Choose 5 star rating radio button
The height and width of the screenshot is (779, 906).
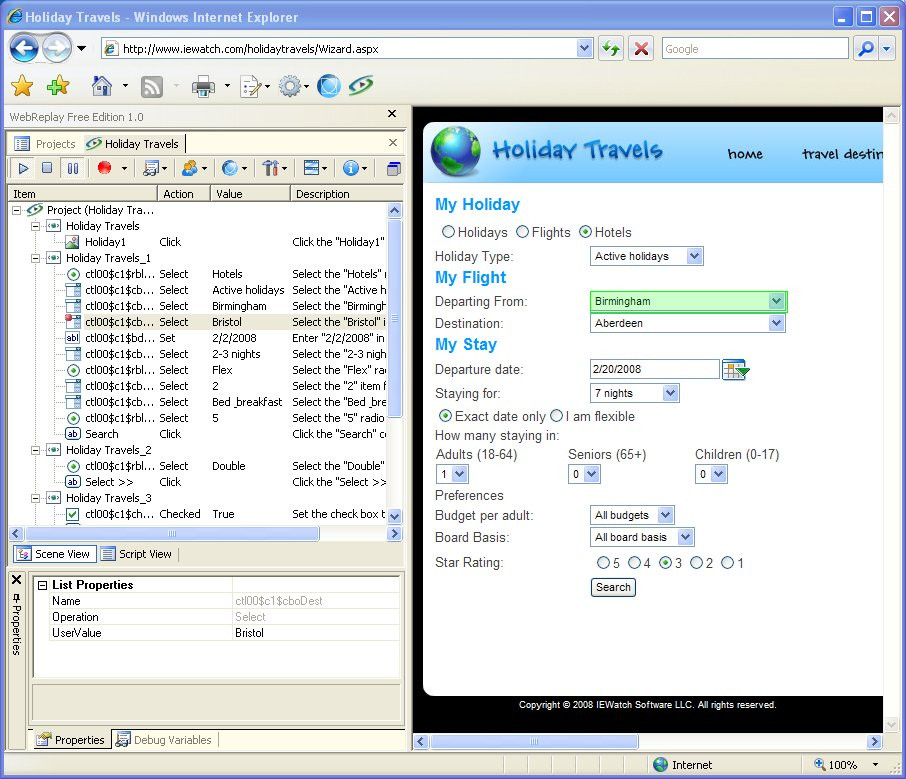[603, 563]
